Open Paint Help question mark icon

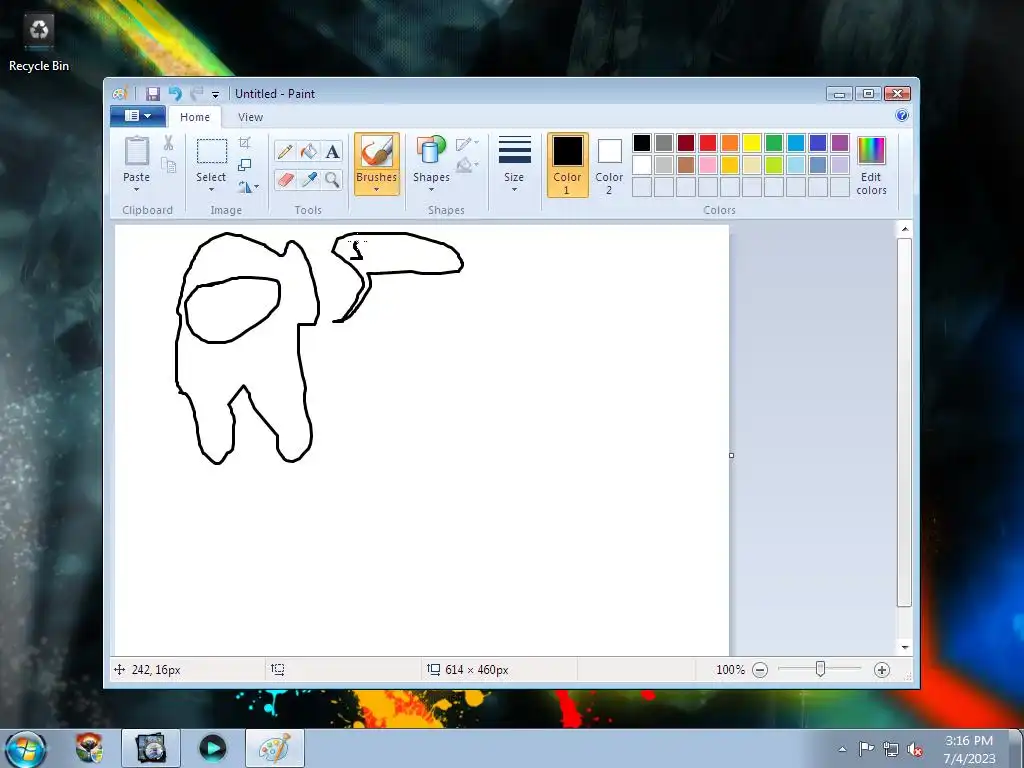(x=902, y=116)
